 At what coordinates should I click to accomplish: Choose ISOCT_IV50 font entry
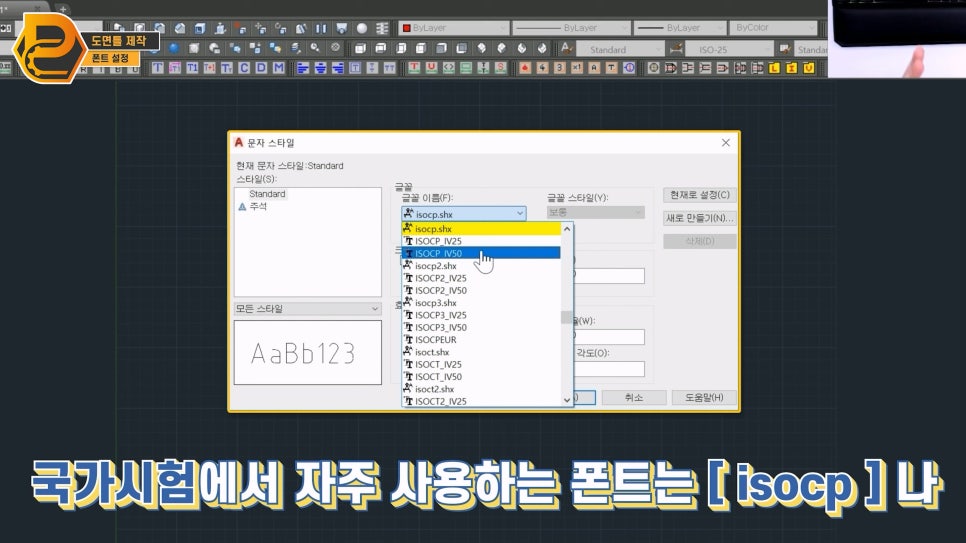481,377
